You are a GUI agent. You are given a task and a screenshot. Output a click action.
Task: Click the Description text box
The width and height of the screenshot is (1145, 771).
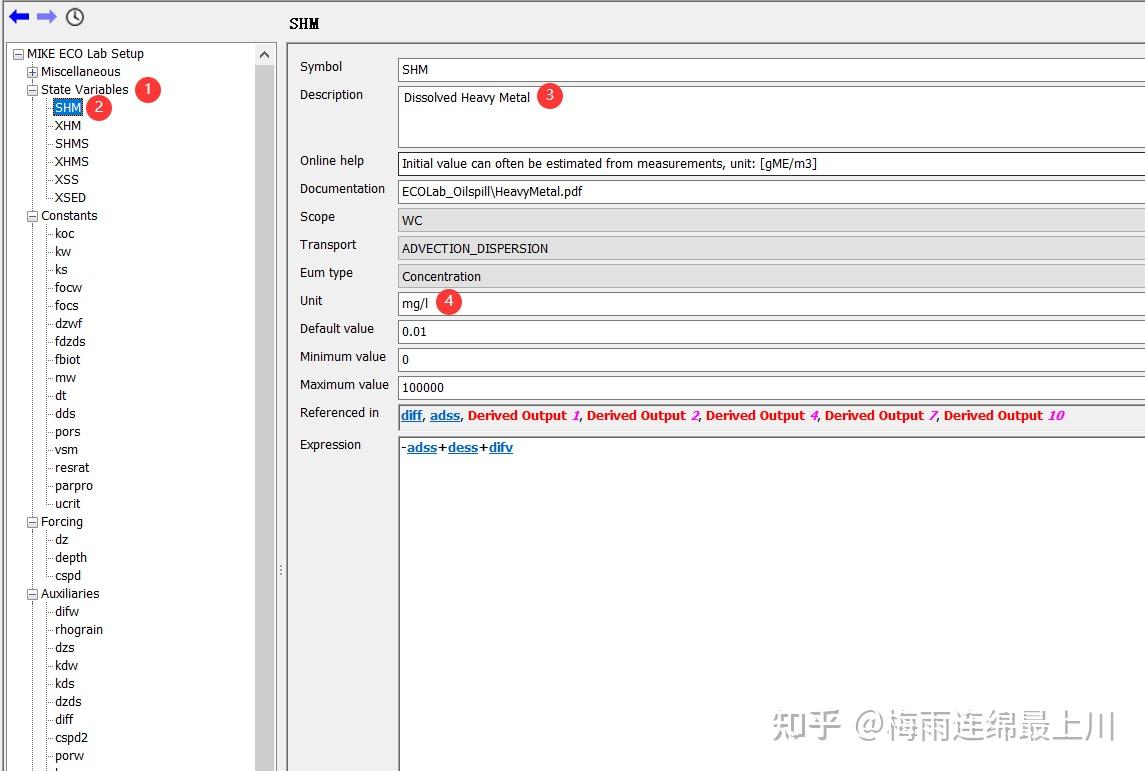(771, 117)
